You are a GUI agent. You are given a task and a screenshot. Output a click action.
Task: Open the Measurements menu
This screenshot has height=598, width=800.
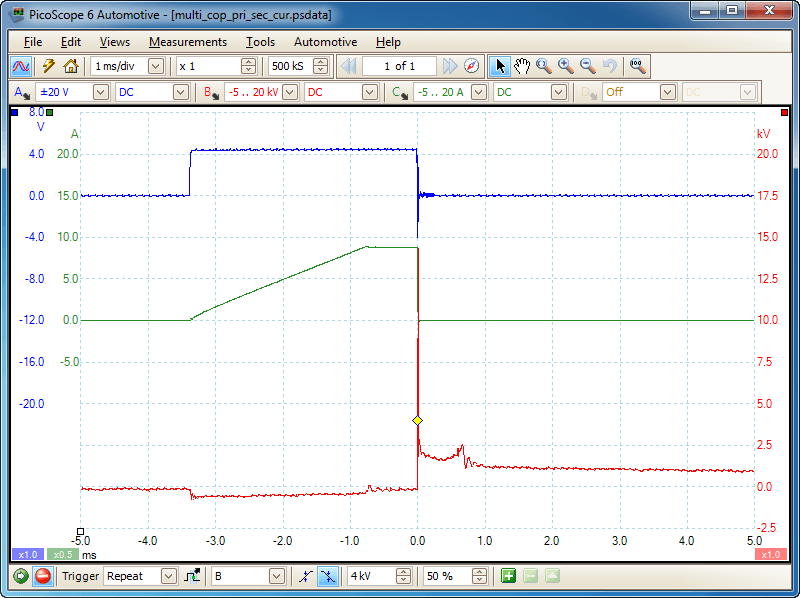(188, 42)
